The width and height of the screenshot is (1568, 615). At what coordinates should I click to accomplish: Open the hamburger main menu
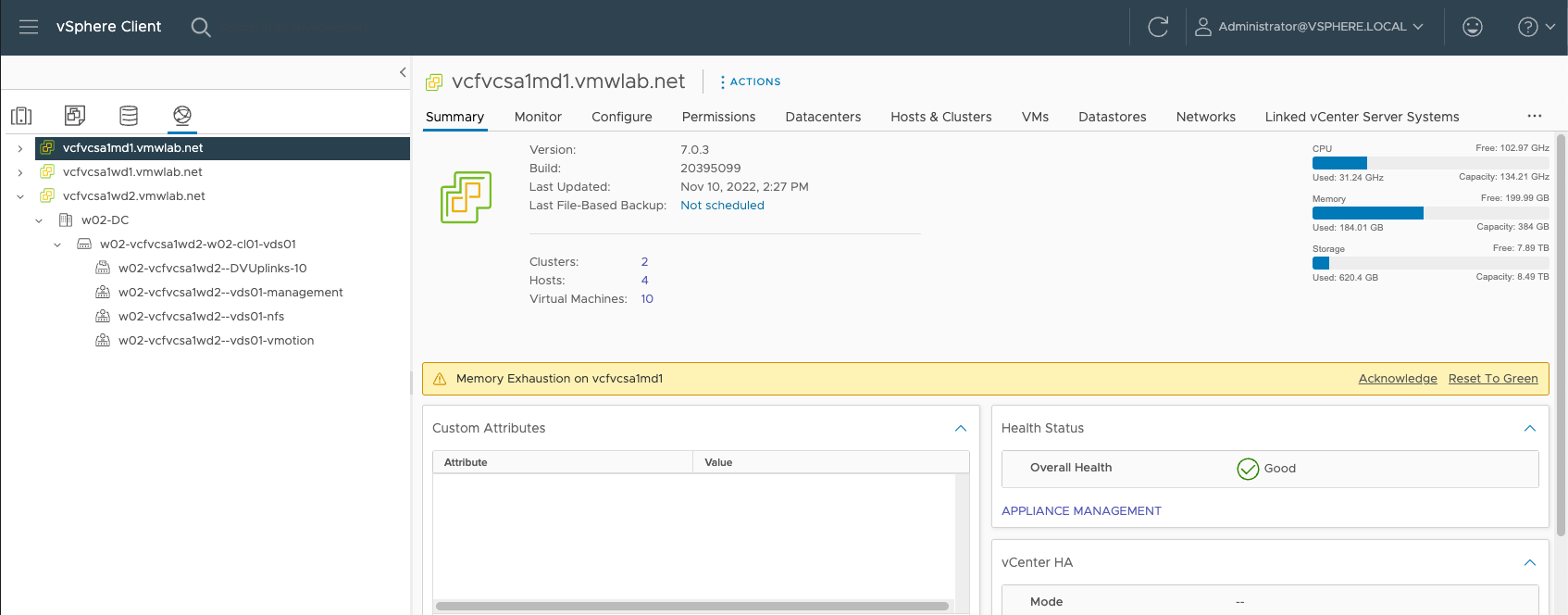coord(29,27)
